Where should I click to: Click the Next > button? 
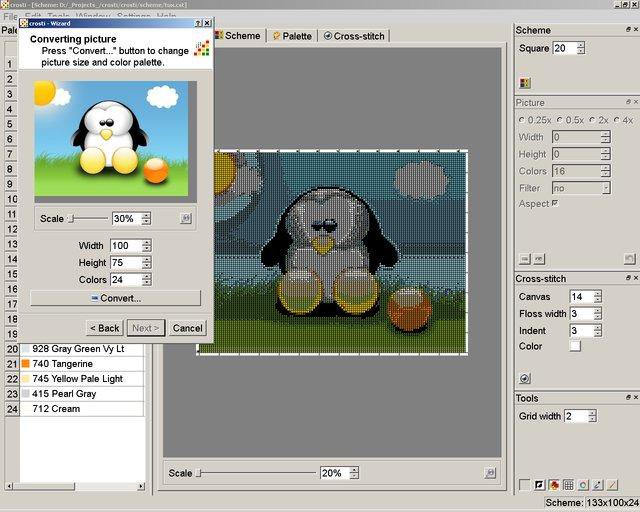click(146, 328)
